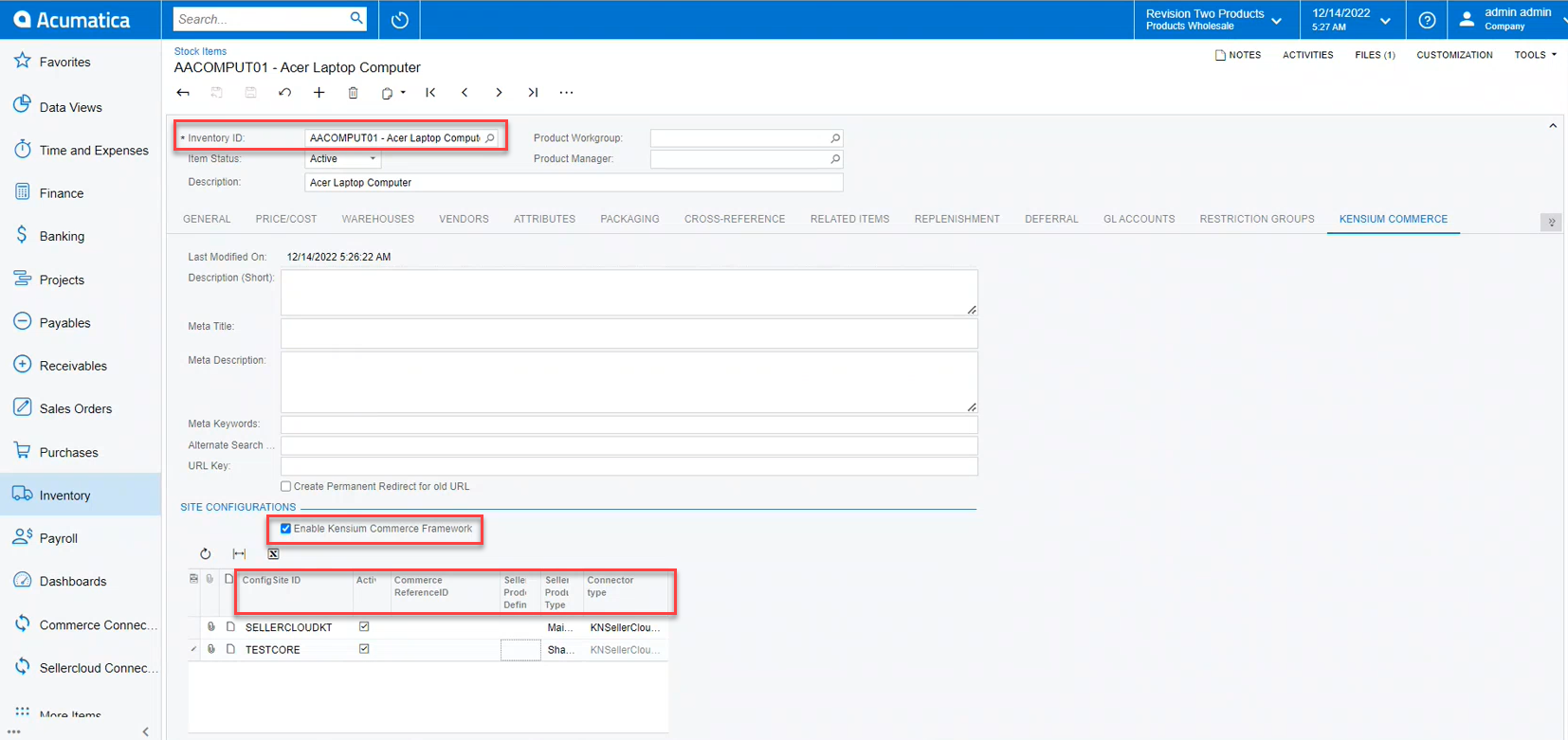Open the business date 12/14/2022 selector
The height and width of the screenshot is (740, 1568).
click(x=1351, y=19)
